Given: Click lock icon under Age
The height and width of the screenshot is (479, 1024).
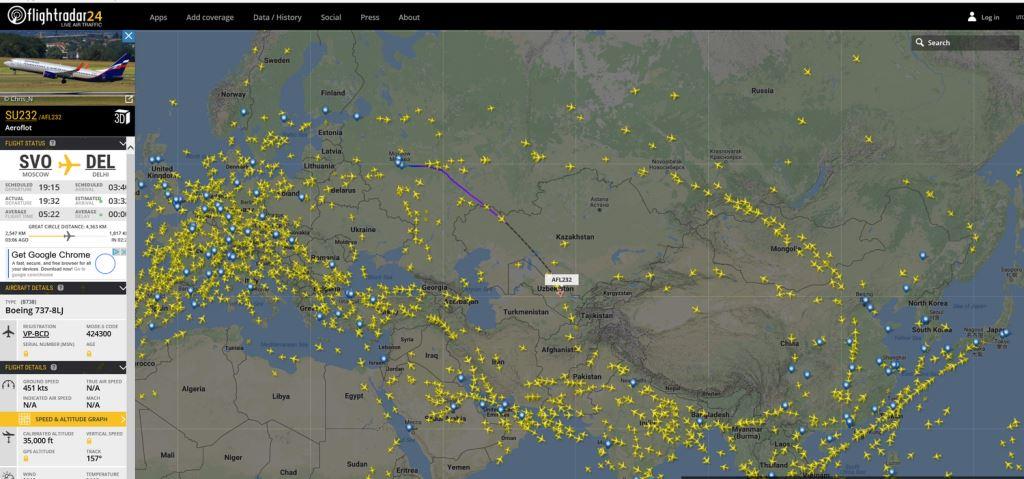Looking at the screenshot, I should (x=89, y=353).
